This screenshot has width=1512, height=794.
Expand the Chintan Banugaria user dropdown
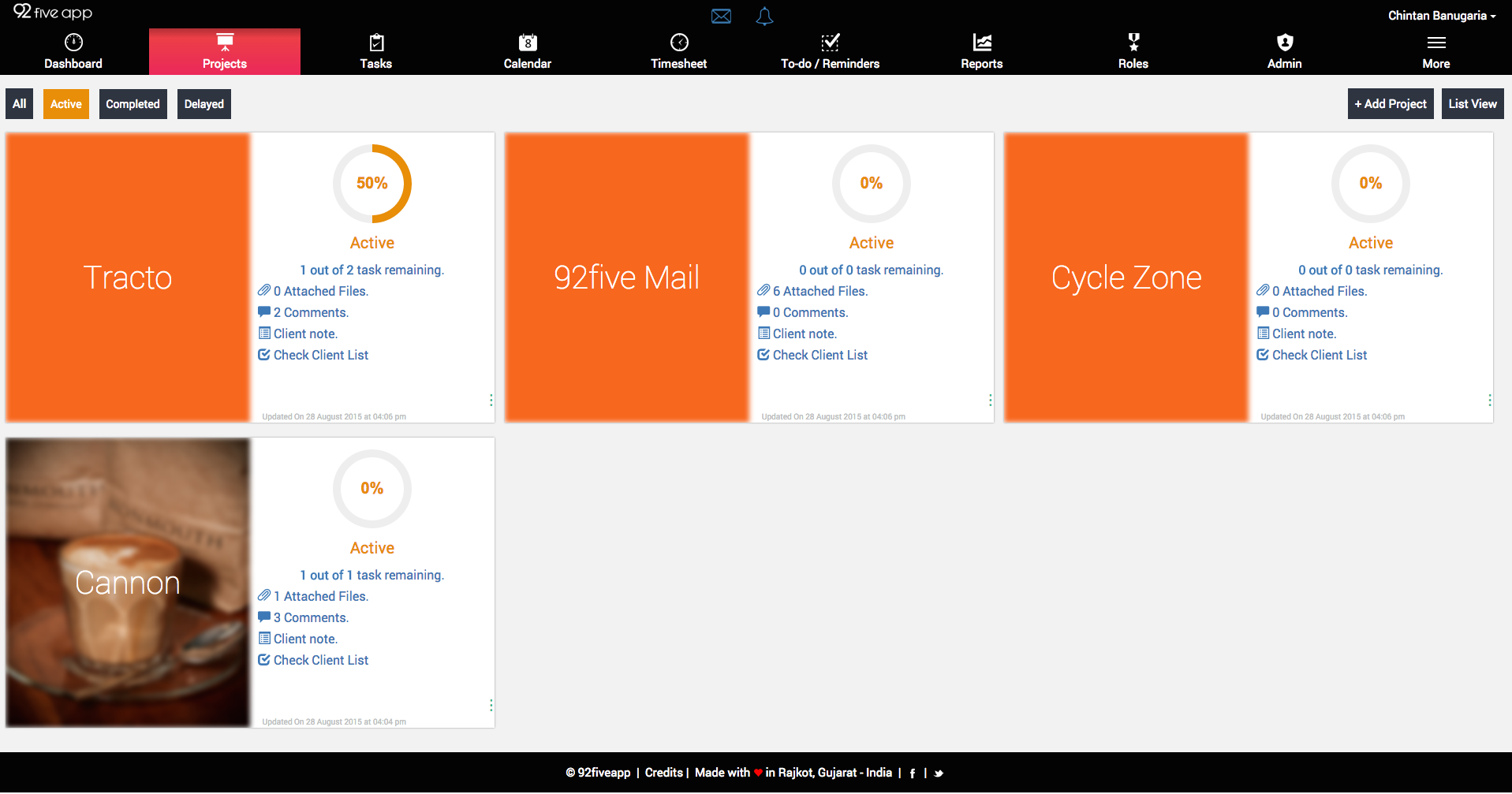coord(1442,16)
